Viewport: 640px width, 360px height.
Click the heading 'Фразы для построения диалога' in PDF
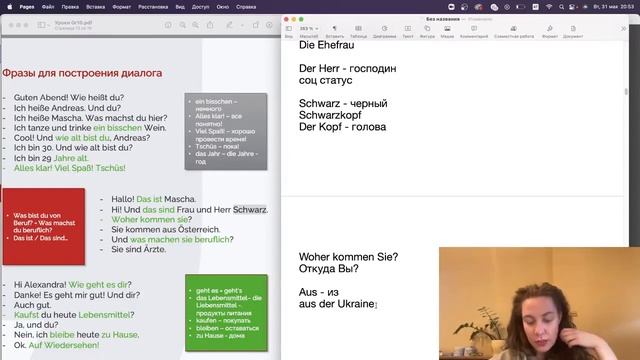coord(82,73)
